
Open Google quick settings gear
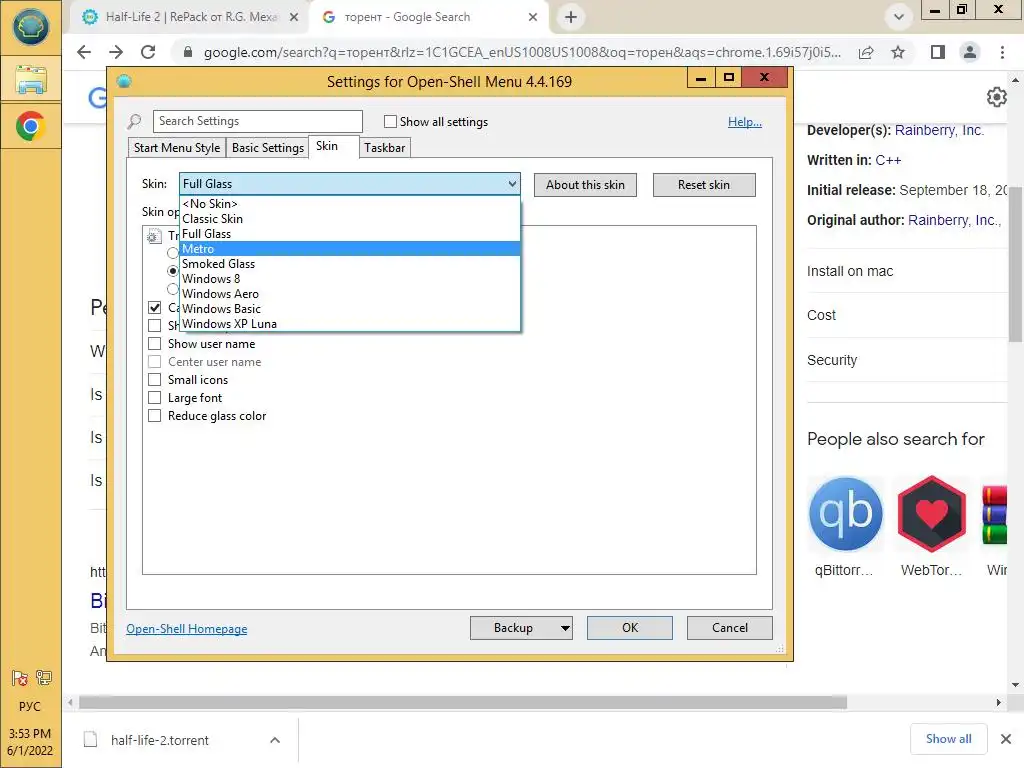[997, 97]
